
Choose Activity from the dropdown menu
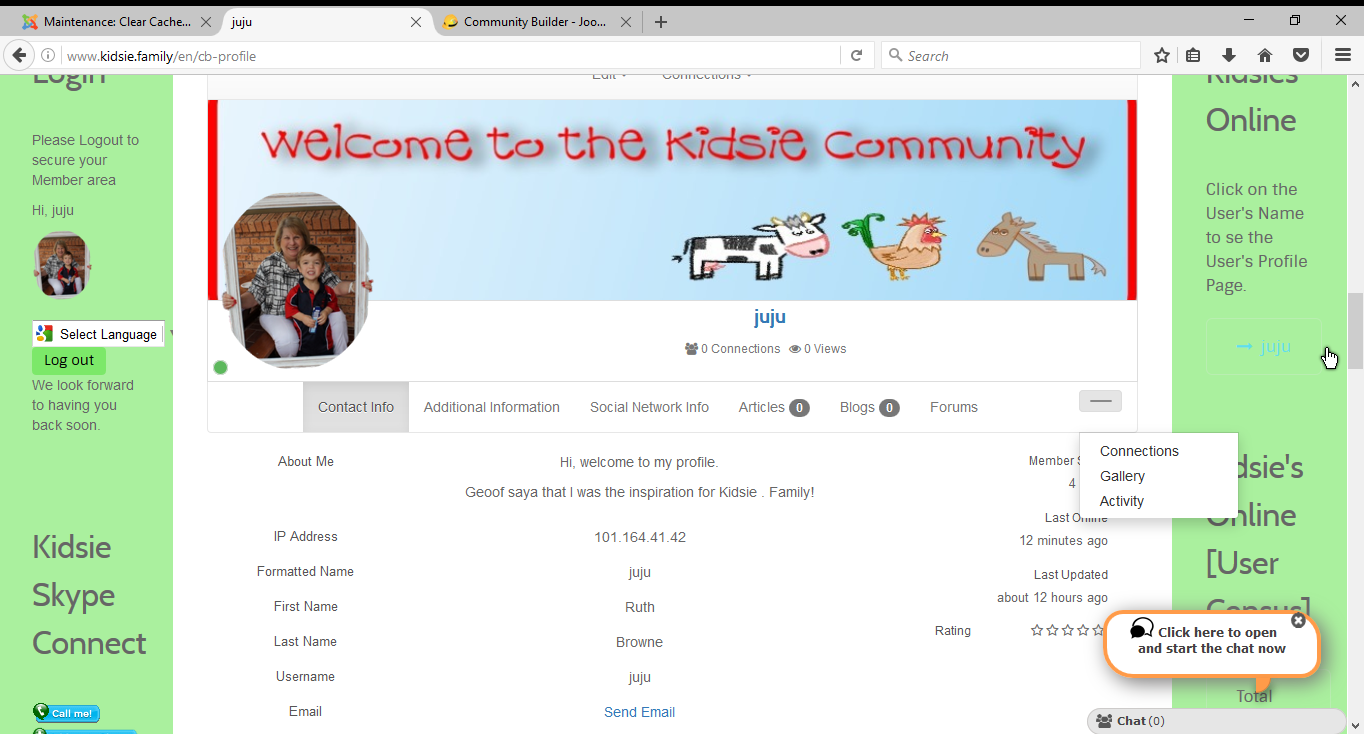pos(1122,501)
